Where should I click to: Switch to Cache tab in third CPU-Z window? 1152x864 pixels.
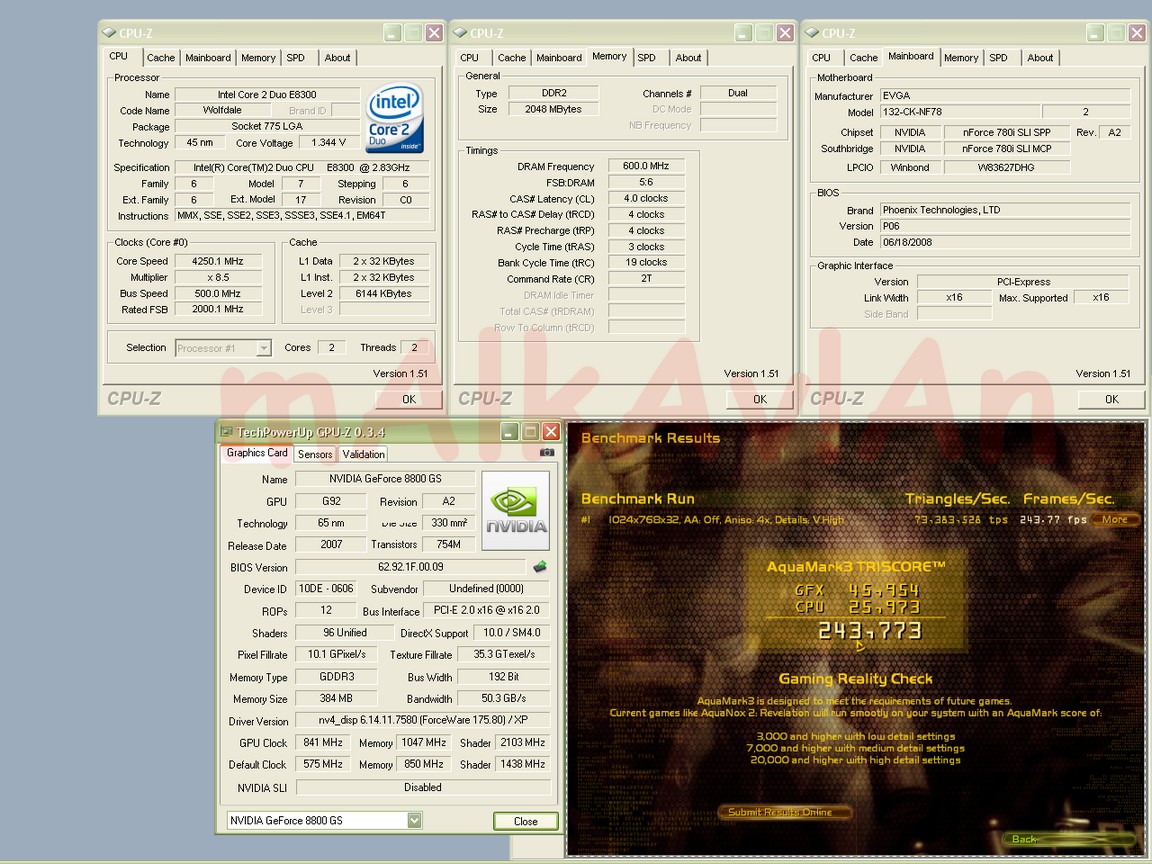click(x=863, y=57)
